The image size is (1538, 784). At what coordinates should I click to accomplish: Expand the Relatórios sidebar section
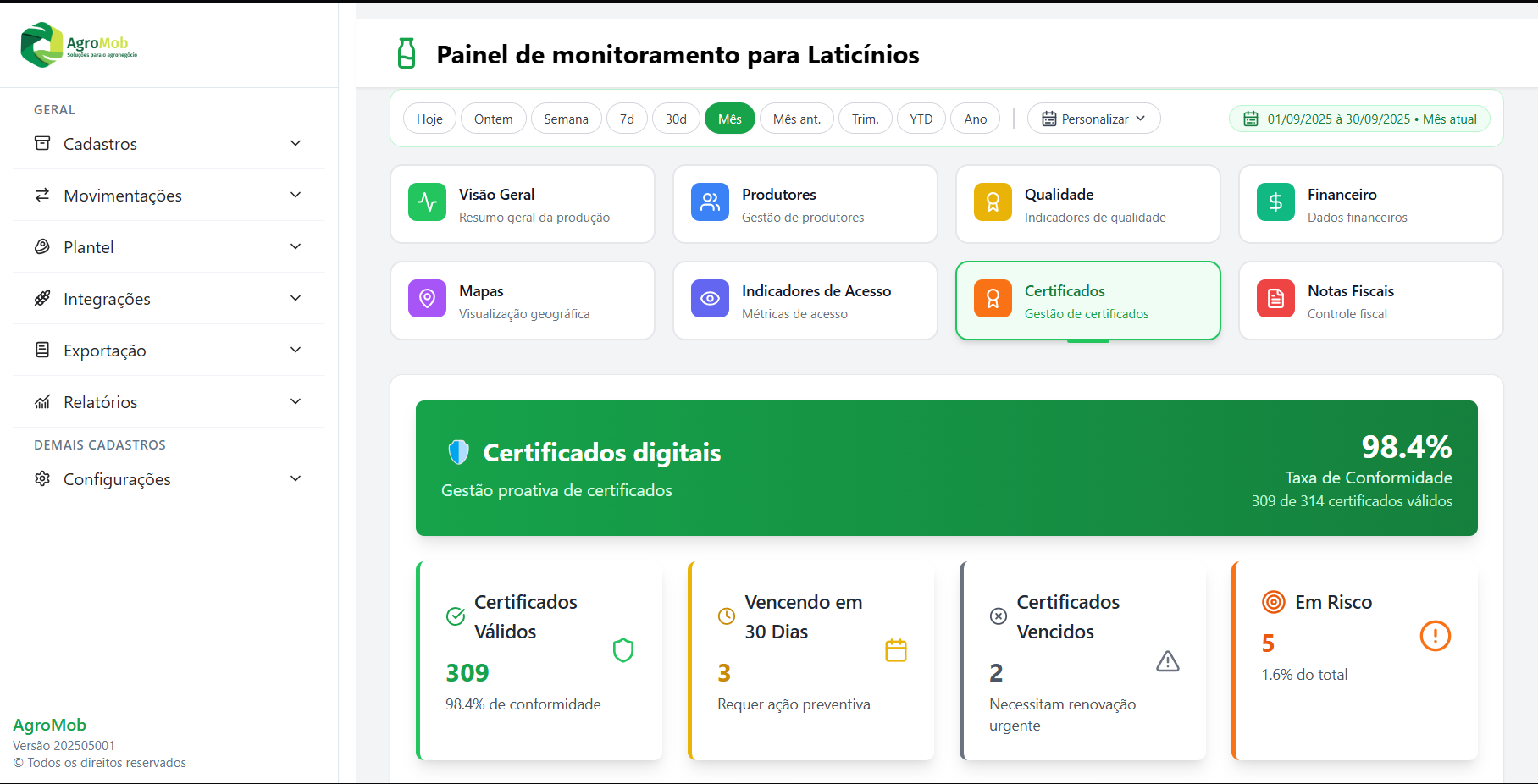(169, 402)
